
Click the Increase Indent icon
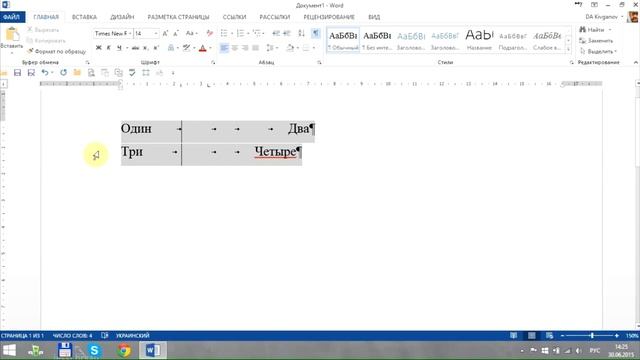point(287,33)
